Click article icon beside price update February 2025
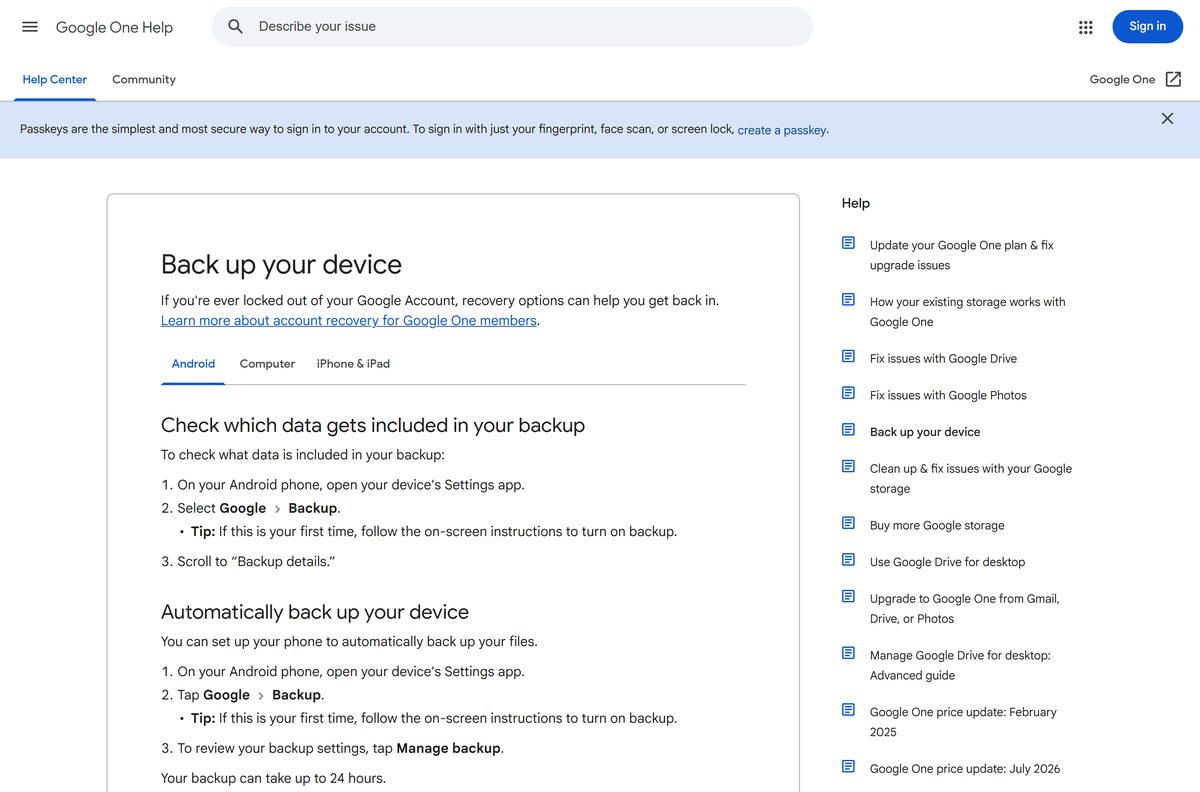This screenshot has height=792, width=1200. [849, 711]
